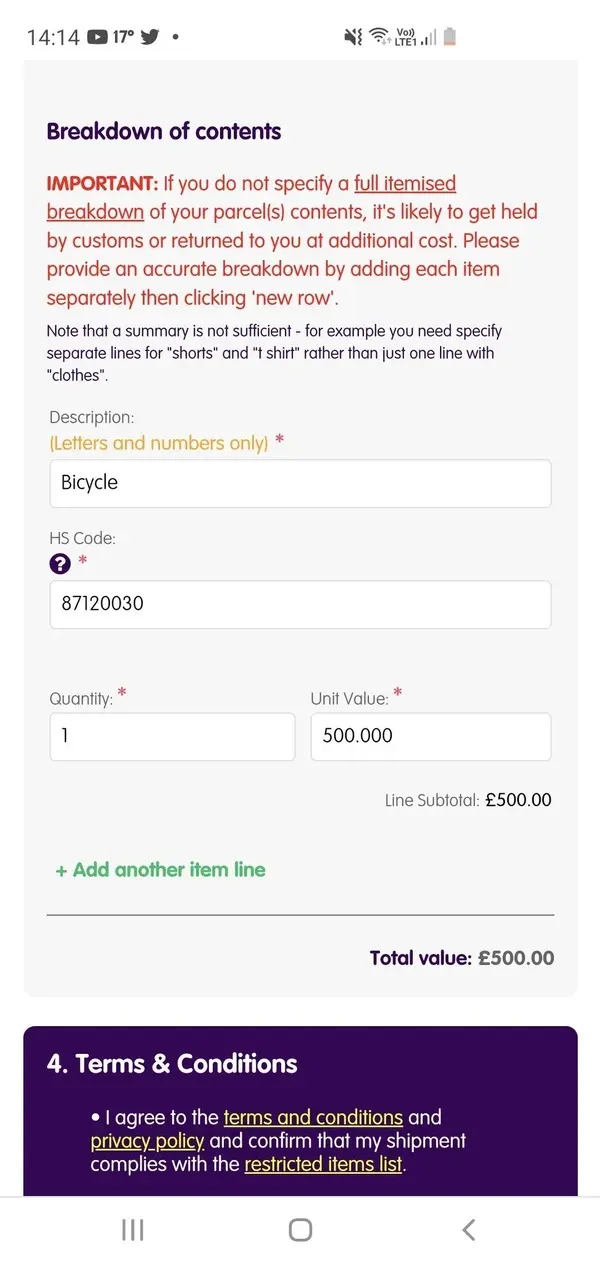Open the terms and conditions link
The image size is (600, 1266).
pyautogui.click(x=313, y=1117)
